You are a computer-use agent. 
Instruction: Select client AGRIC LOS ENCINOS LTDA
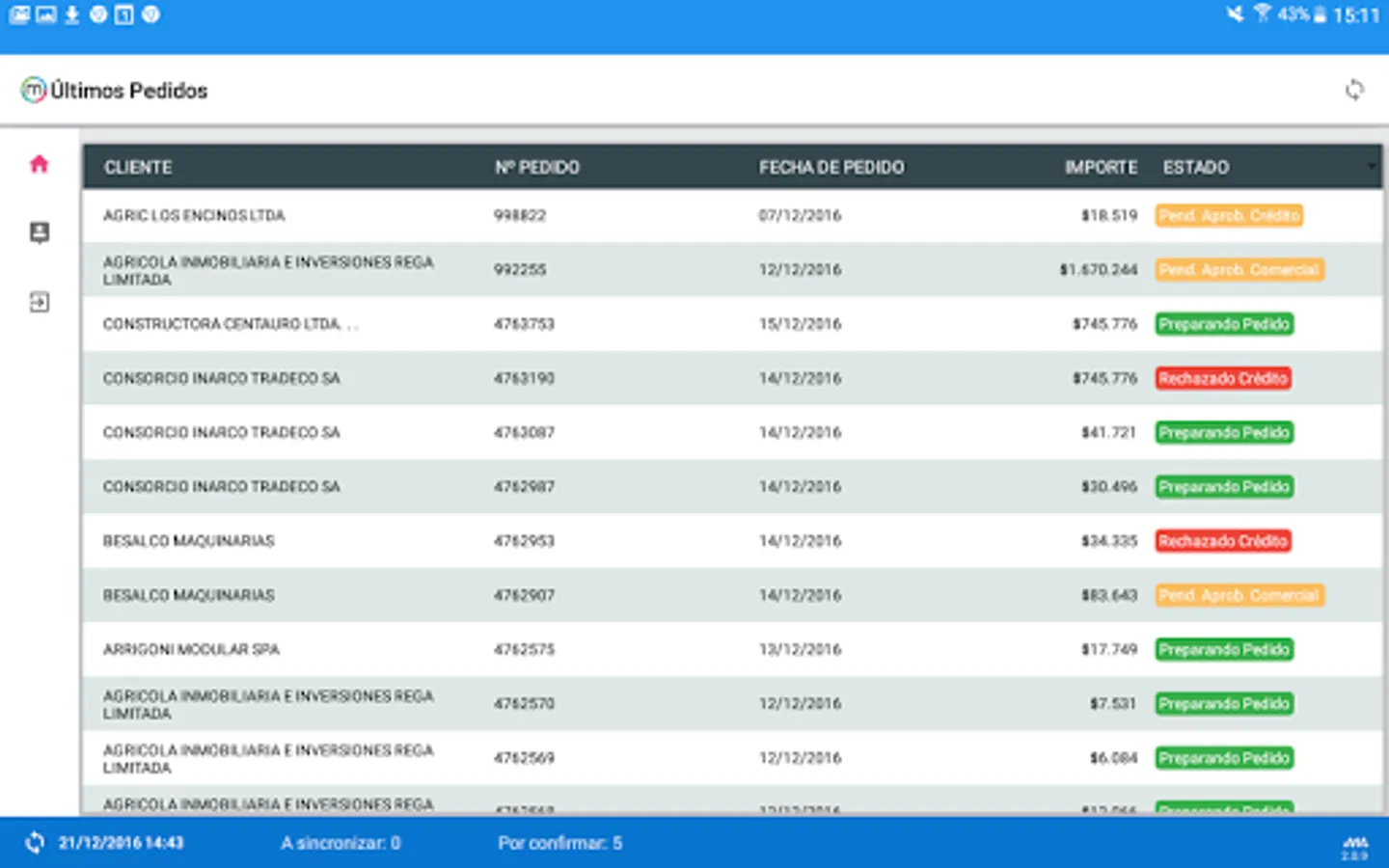(x=194, y=215)
